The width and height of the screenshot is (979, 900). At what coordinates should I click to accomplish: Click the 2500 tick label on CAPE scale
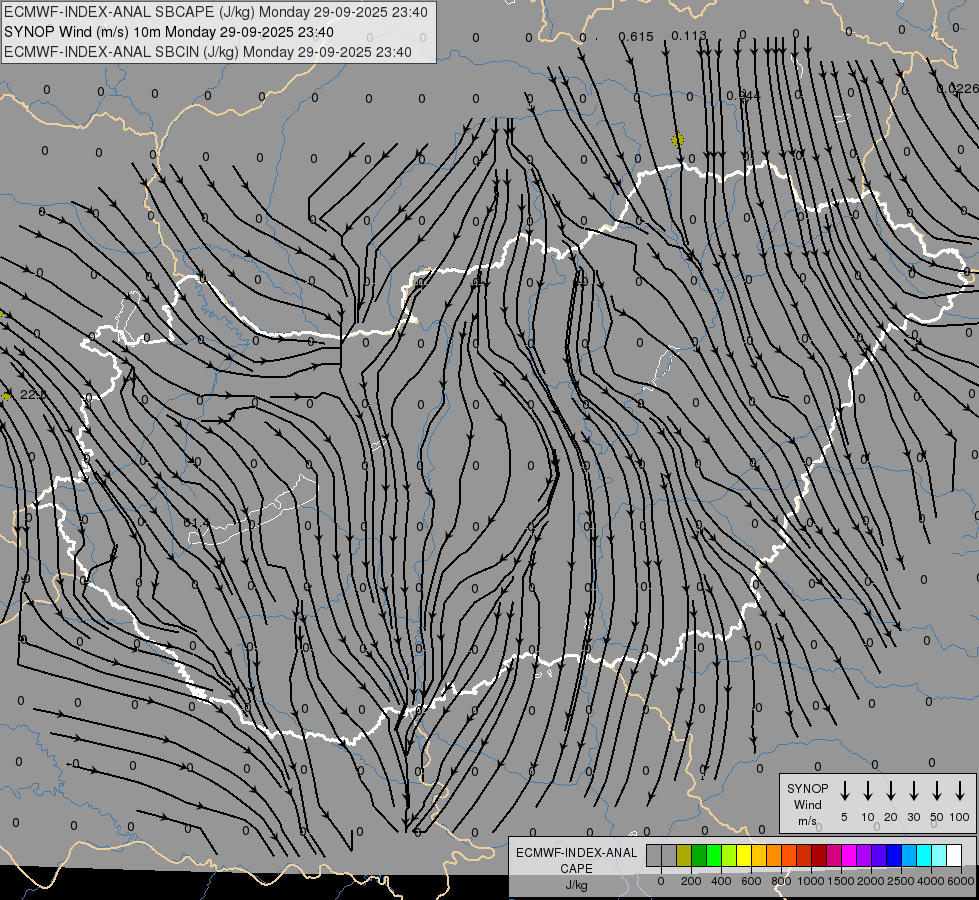901,881
